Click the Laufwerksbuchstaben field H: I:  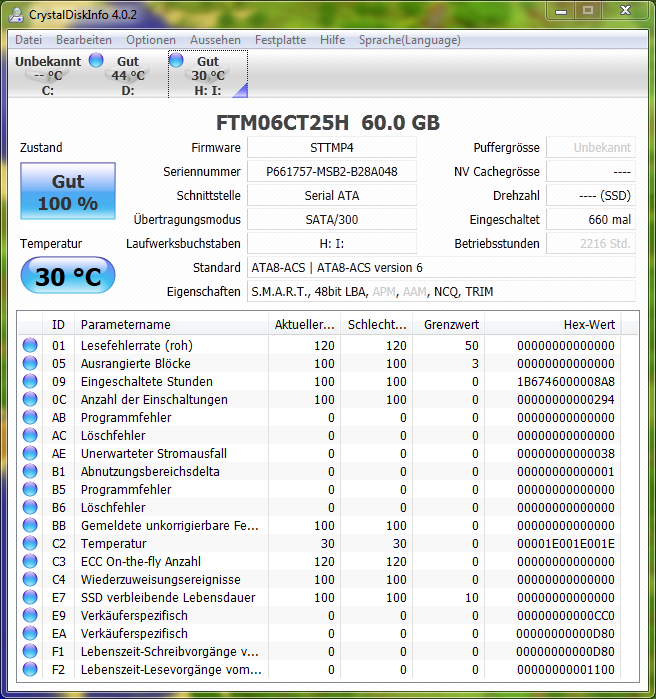332,244
